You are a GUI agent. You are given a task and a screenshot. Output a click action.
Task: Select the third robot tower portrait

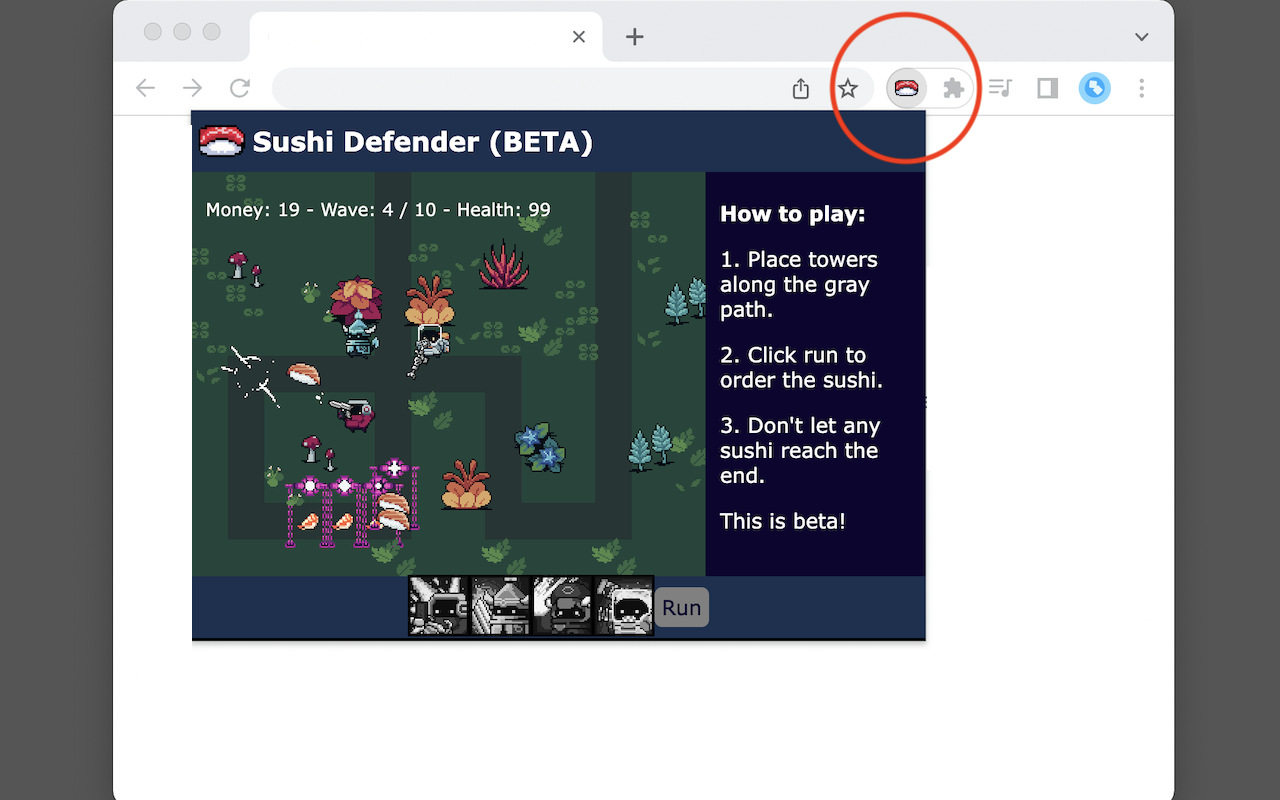point(562,606)
